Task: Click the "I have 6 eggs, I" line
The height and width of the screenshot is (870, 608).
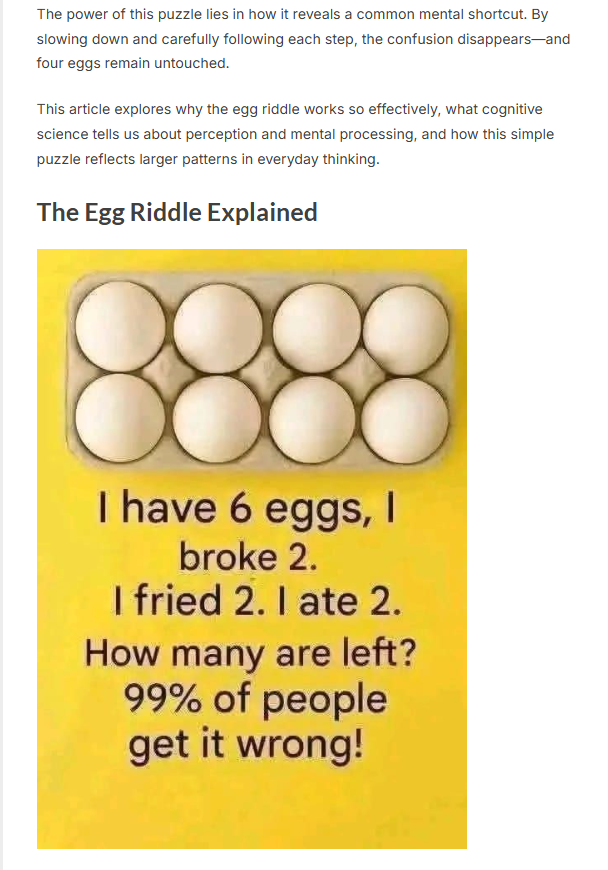Action: 248,508
